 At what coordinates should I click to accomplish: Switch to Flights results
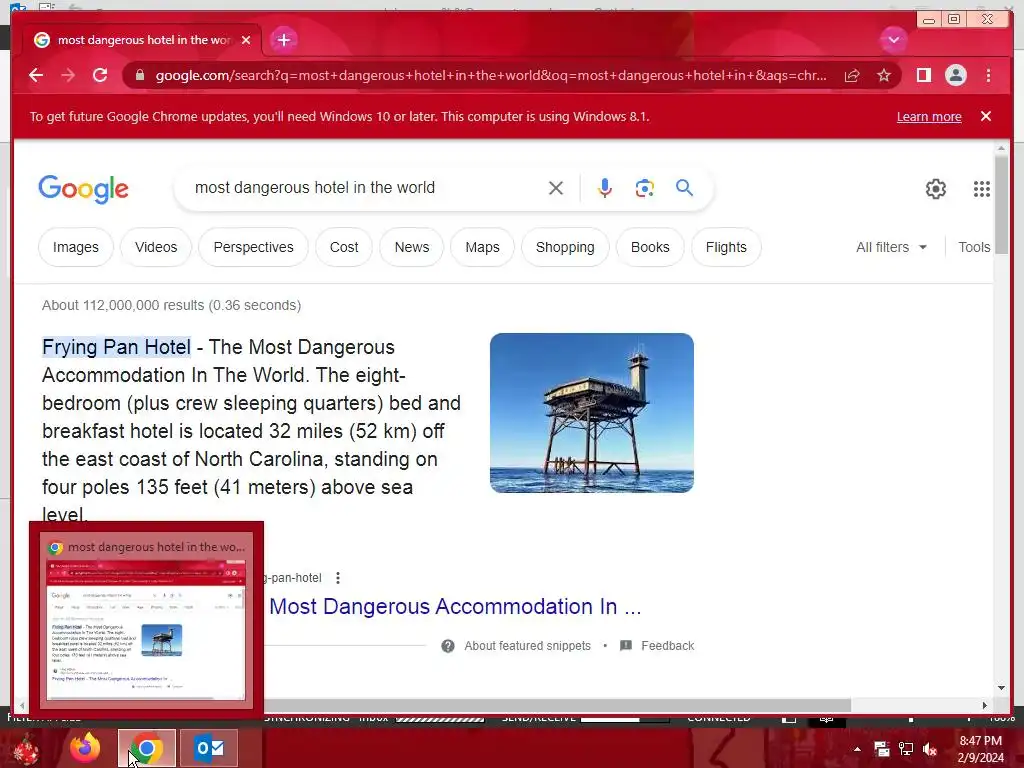tap(726, 247)
